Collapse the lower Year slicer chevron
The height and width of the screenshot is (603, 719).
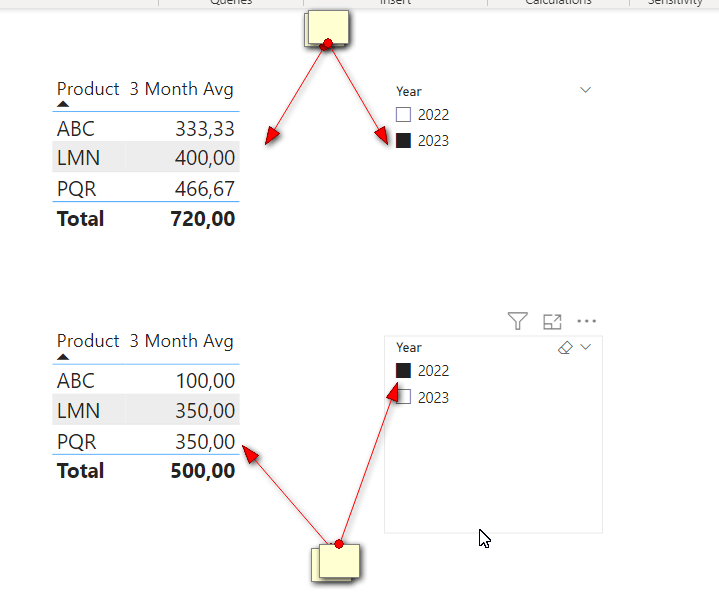pos(586,347)
